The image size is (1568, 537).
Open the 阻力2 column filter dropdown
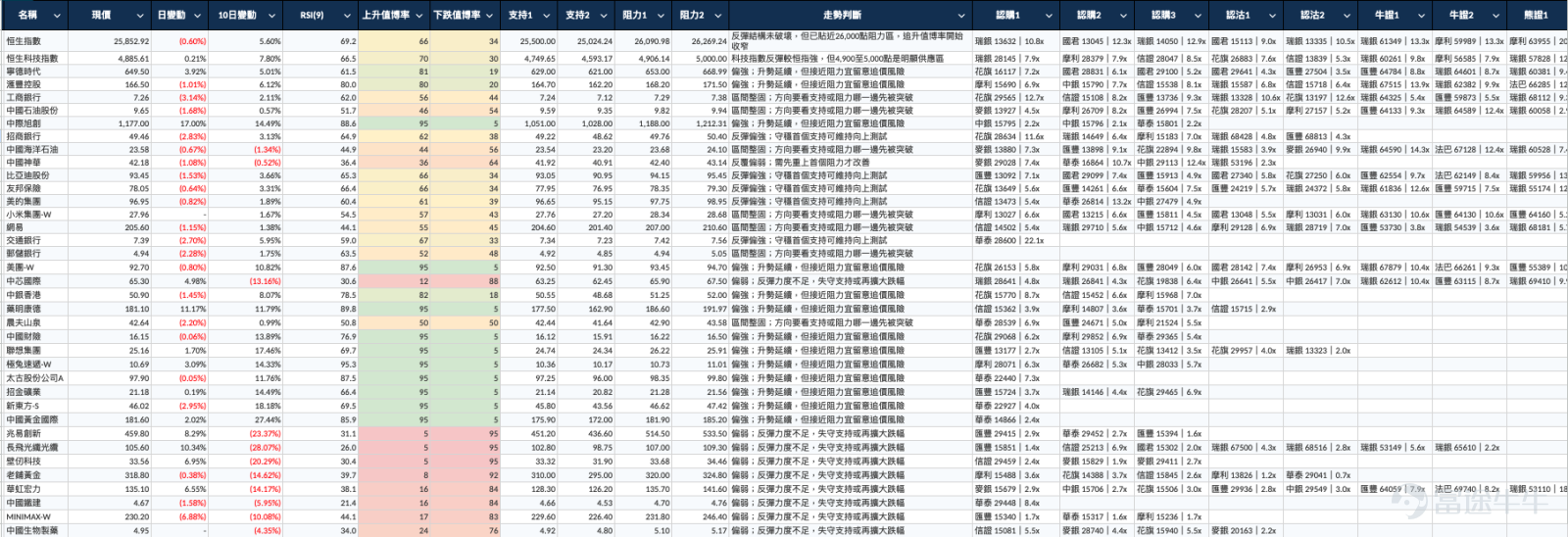pos(718,16)
